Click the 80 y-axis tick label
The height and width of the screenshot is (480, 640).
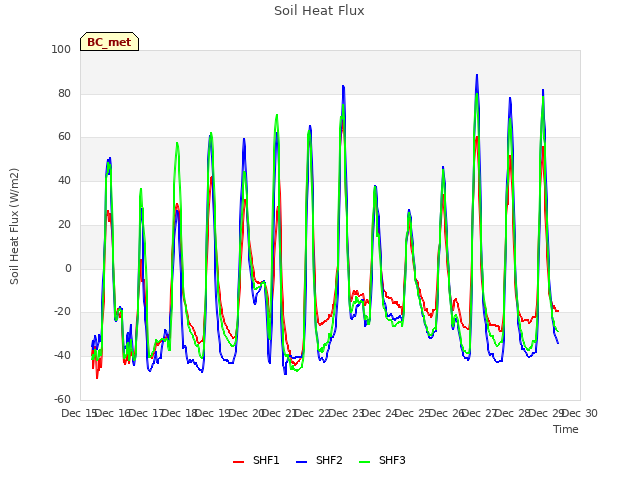pyautogui.click(x=64, y=93)
